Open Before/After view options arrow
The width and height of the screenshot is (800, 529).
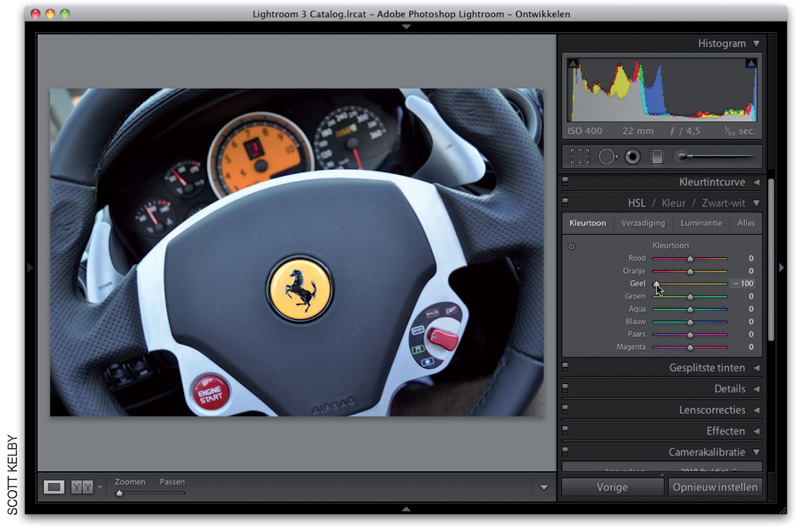click(100, 487)
